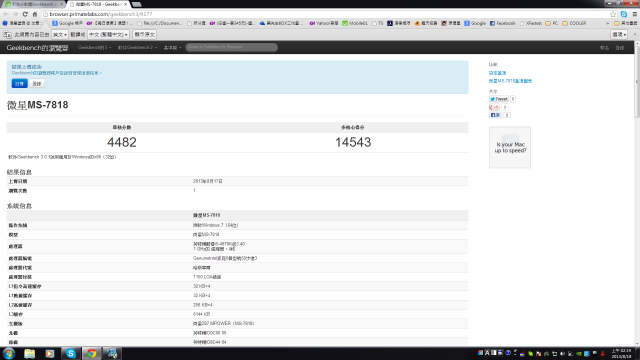Screen dimensions: 640x360
Task: Open the COOLER bookmarks folder
Action: click(x=574, y=23)
